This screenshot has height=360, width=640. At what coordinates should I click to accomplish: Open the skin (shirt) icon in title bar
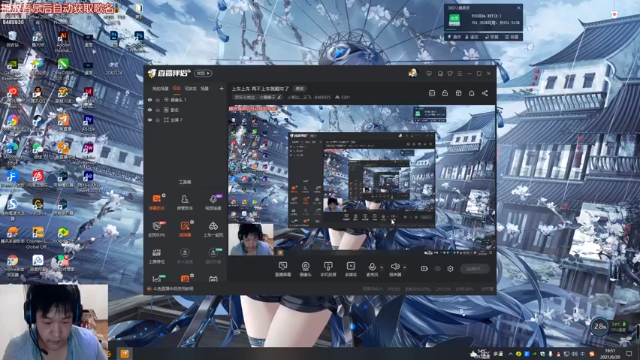[450, 73]
